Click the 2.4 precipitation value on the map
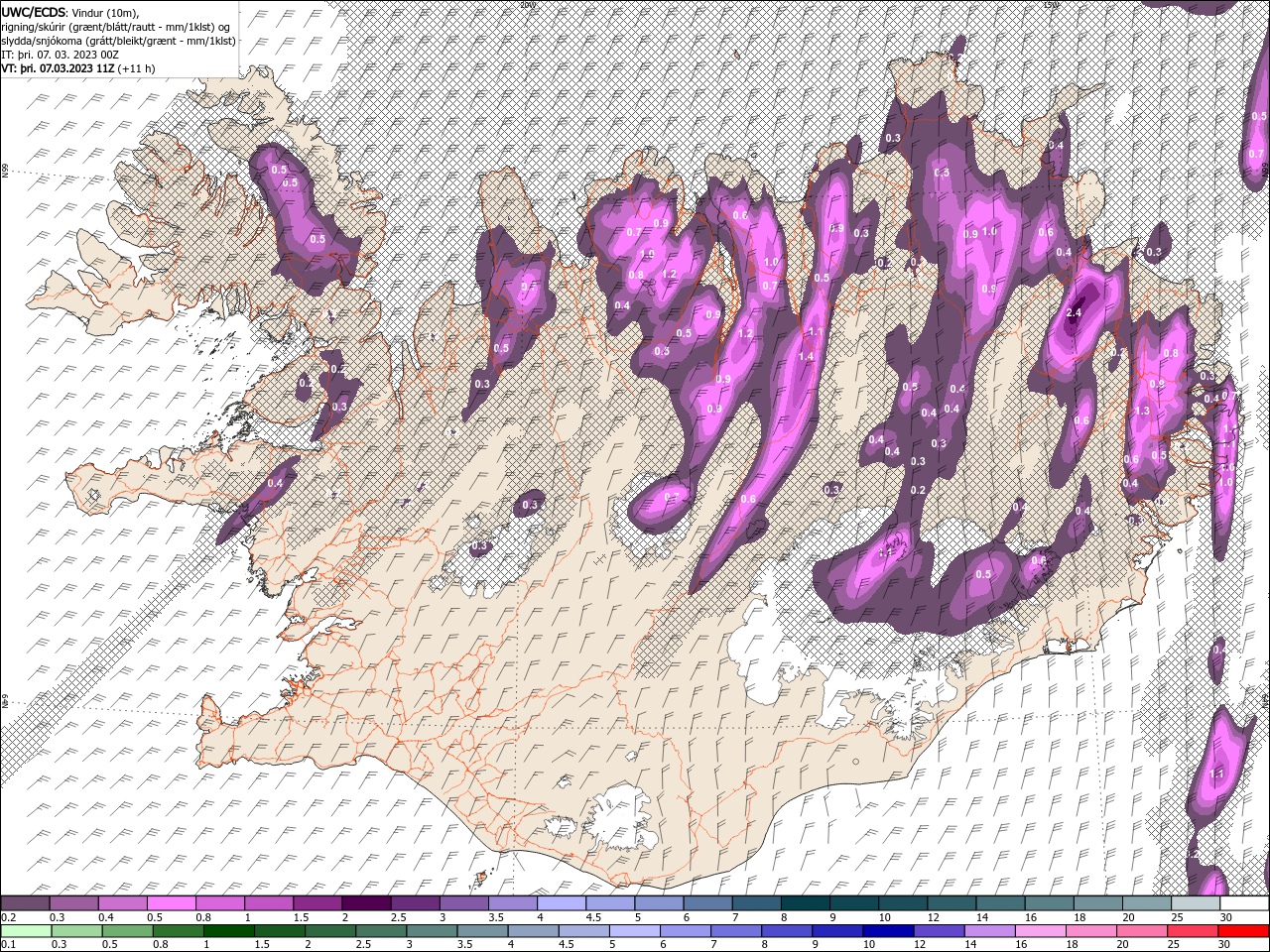Viewport: 1270px width, 952px height. pyautogui.click(x=1073, y=313)
